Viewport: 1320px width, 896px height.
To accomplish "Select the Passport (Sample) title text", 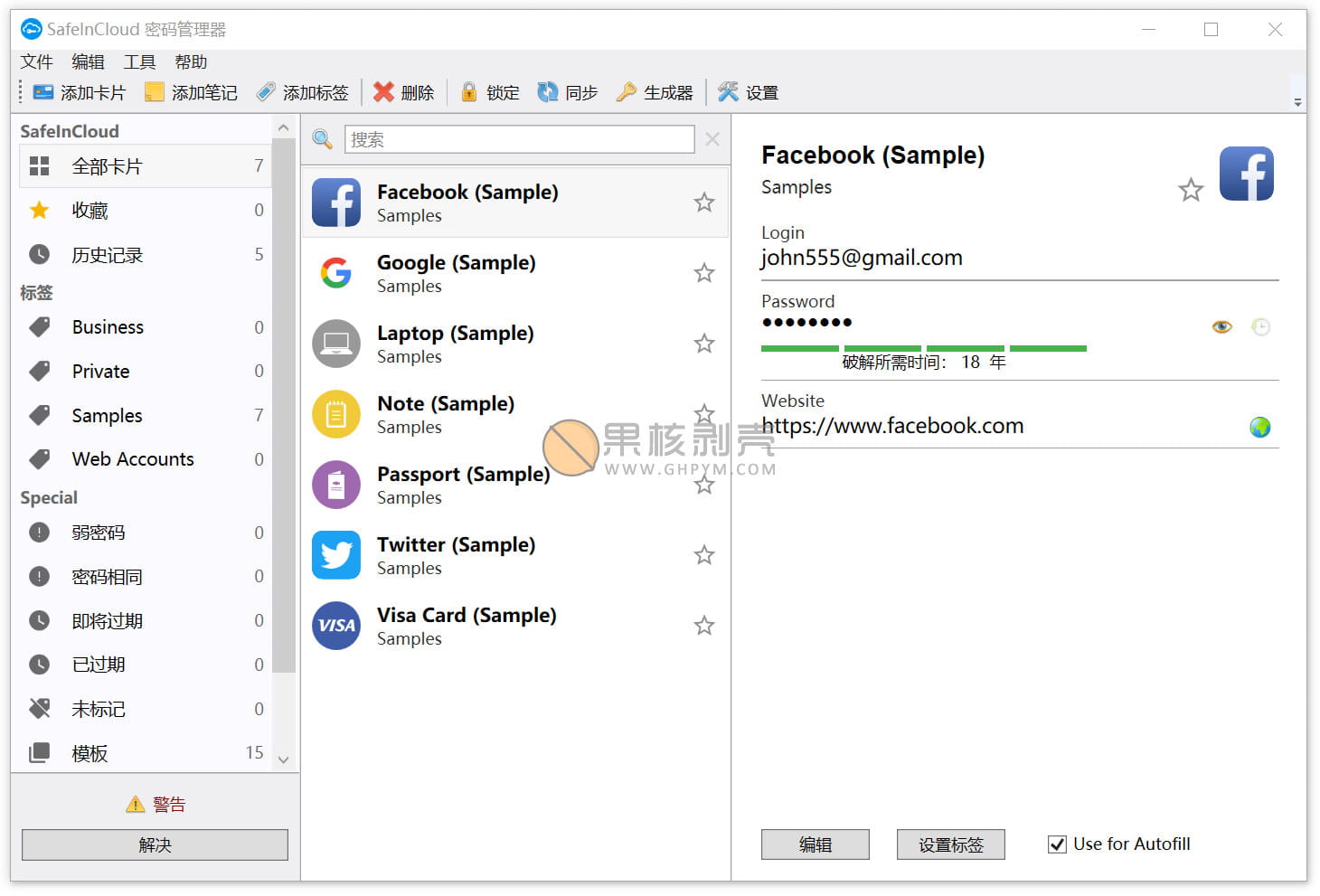I will pyautogui.click(x=463, y=475).
